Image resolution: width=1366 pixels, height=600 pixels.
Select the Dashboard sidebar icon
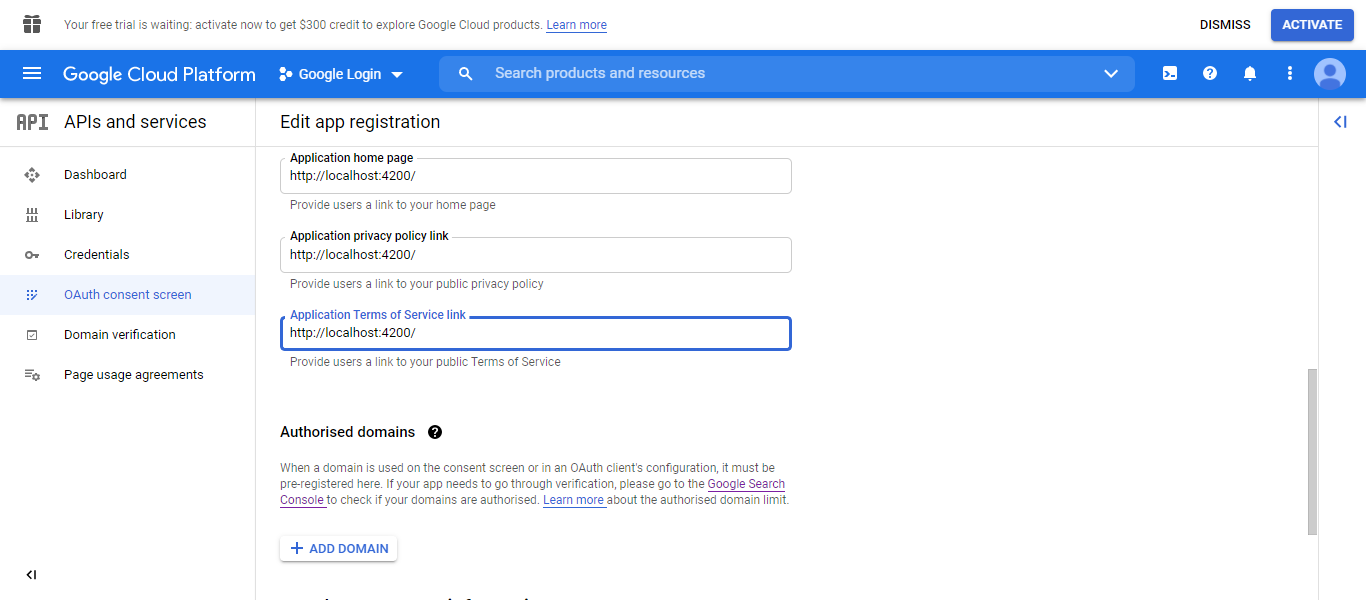click(32, 174)
